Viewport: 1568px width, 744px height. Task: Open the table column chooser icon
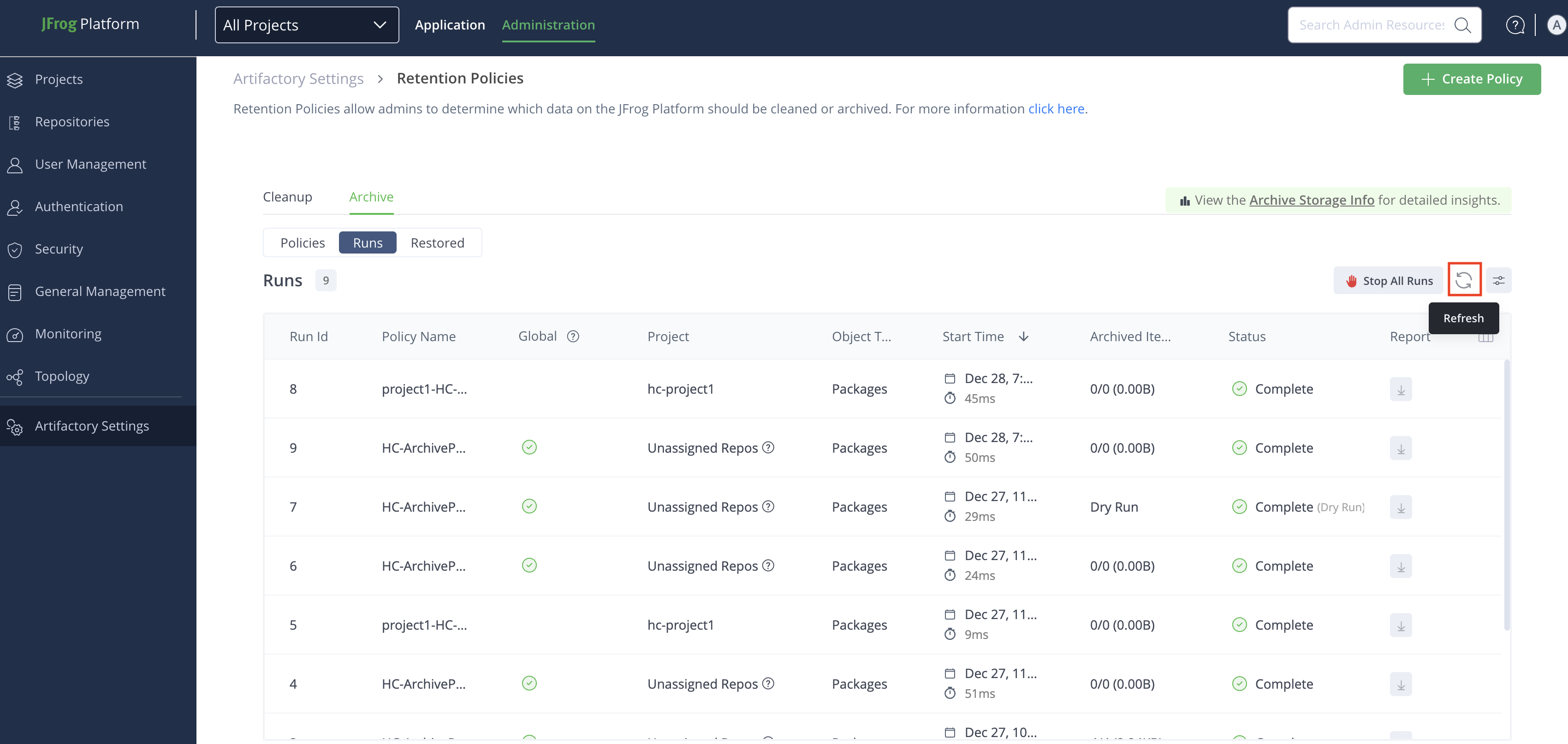coord(1486,338)
